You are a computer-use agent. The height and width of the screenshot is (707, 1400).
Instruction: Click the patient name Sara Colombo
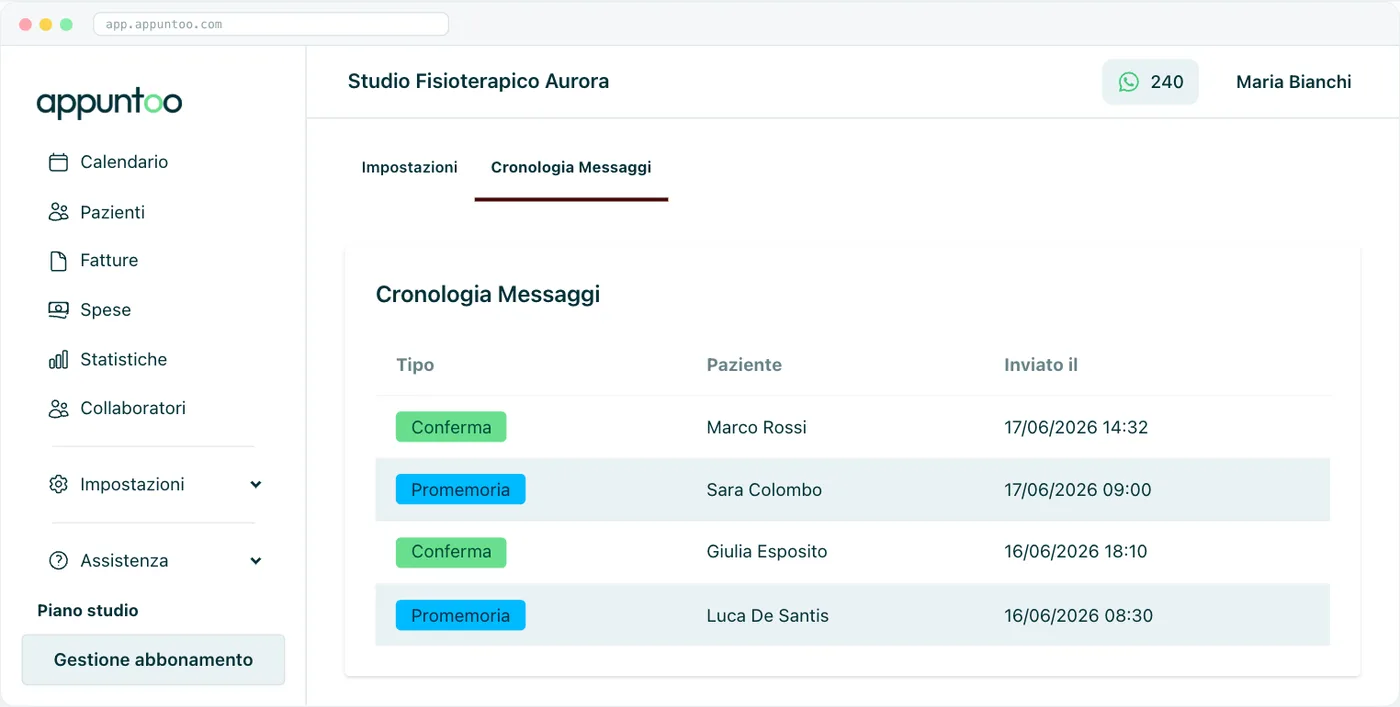764,490
